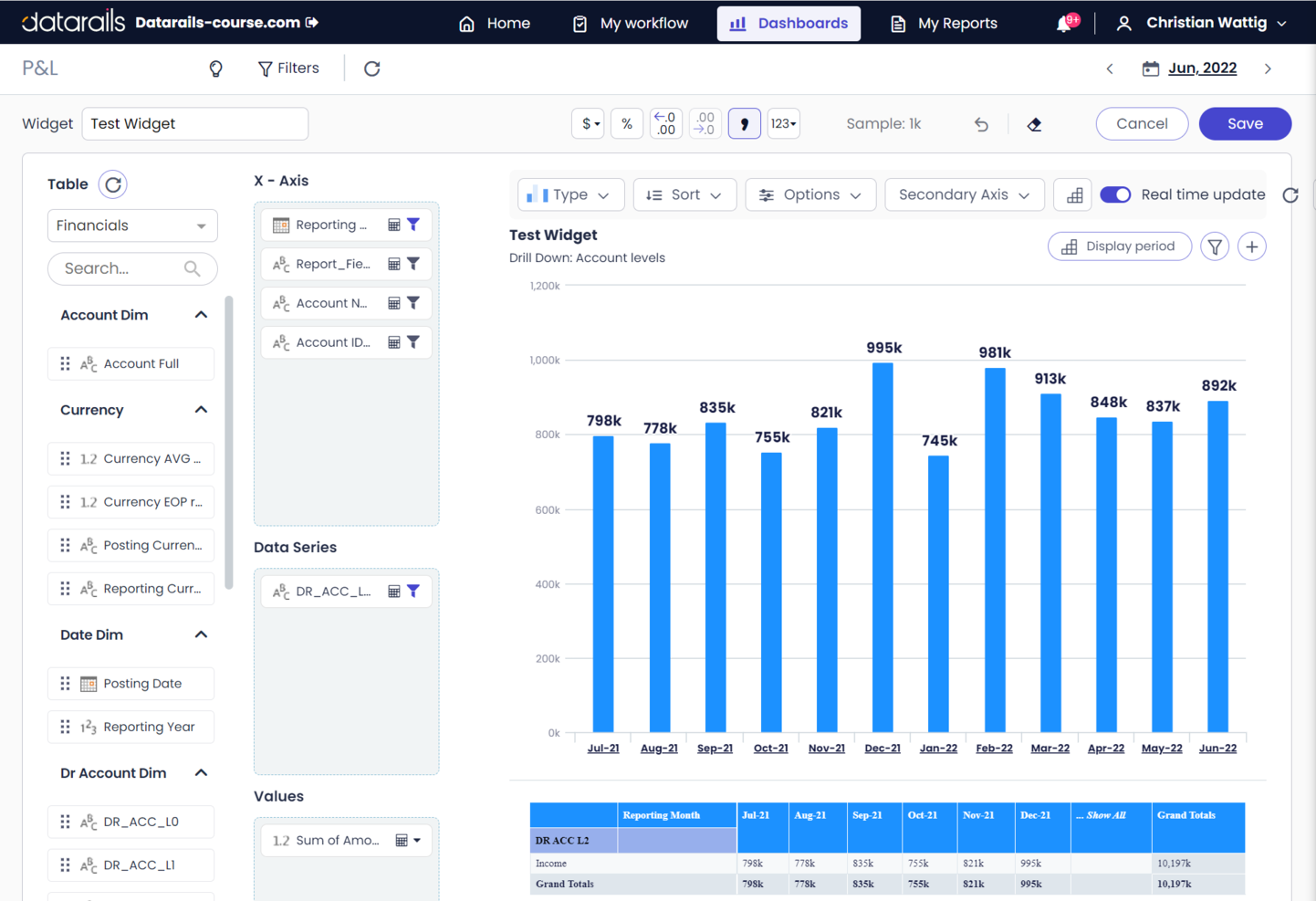Viewport: 1316px width, 901px height.
Task: Refresh the Table panel with the circular icon
Action: 112,183
